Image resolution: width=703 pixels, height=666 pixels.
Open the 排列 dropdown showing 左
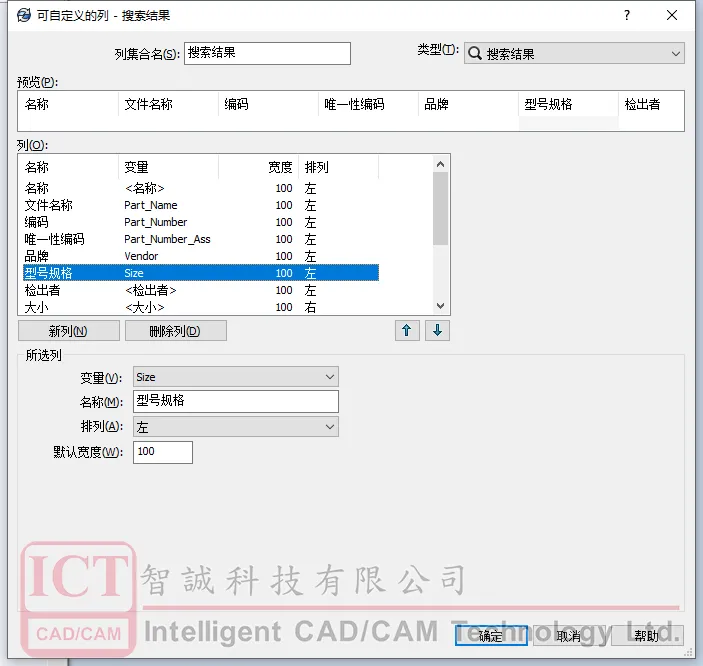click(x=236, y=427)
